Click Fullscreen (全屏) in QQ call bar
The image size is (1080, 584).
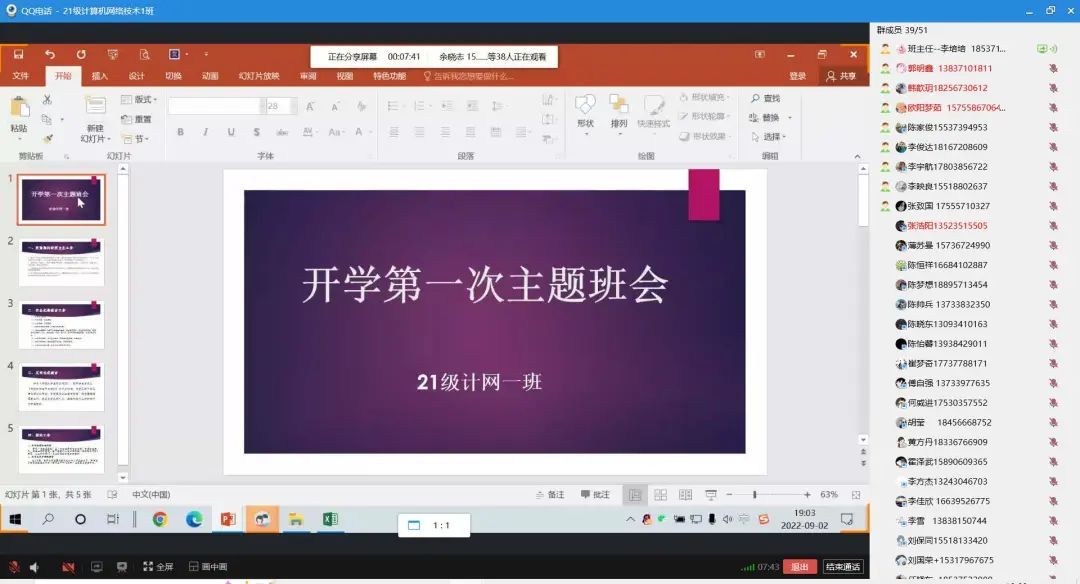tap(158, 567)
